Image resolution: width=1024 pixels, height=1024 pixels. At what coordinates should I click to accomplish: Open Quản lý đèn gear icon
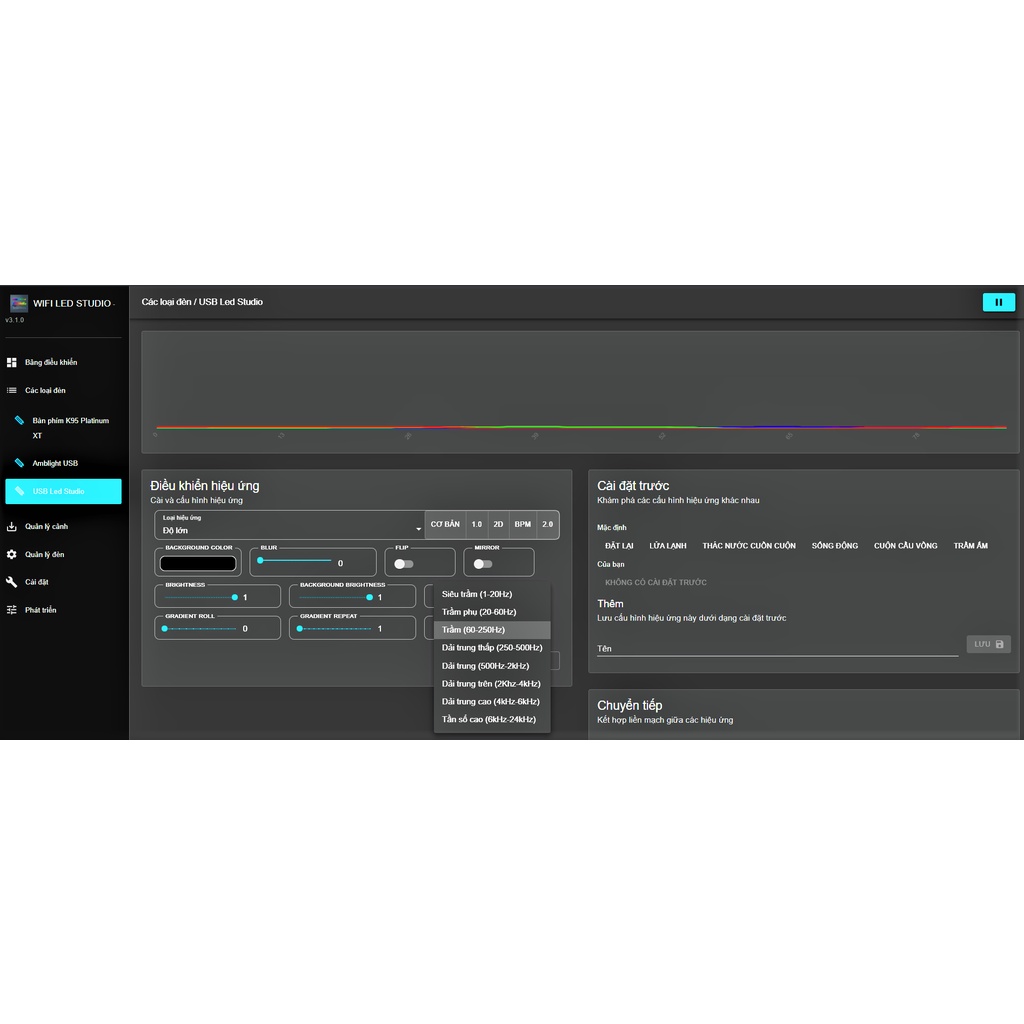pyautogui.click(x=12, y=554)
